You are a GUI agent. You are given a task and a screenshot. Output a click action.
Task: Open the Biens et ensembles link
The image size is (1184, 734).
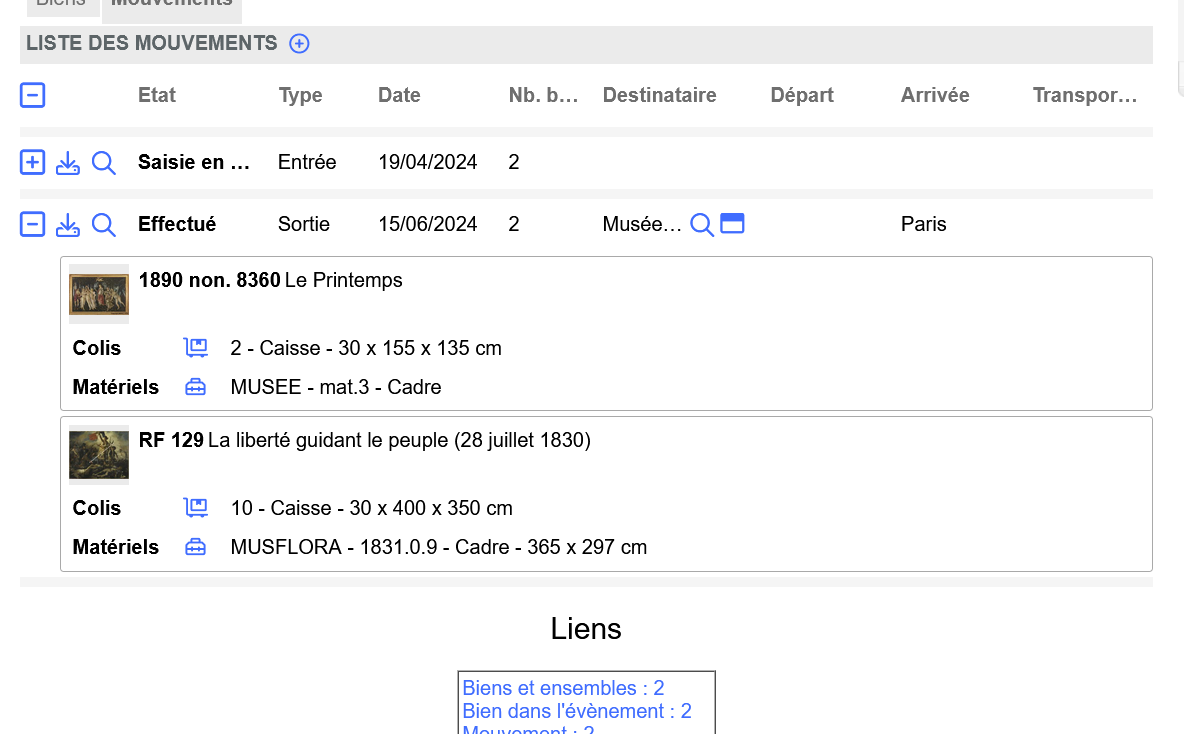click(x=563, y=688)
